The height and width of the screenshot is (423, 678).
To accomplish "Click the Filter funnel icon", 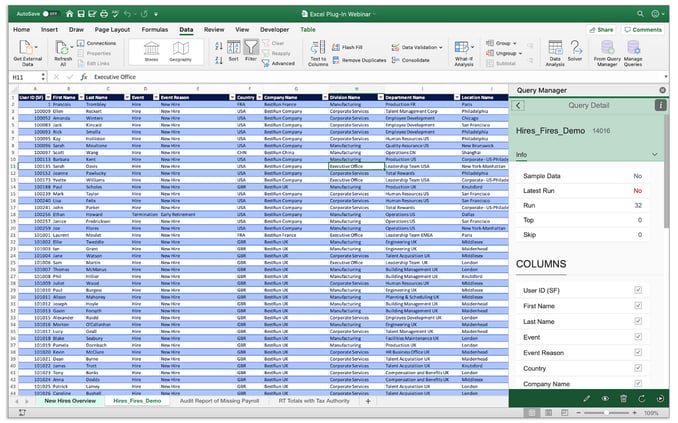I will pyautogui.click(x=251, y=47).
